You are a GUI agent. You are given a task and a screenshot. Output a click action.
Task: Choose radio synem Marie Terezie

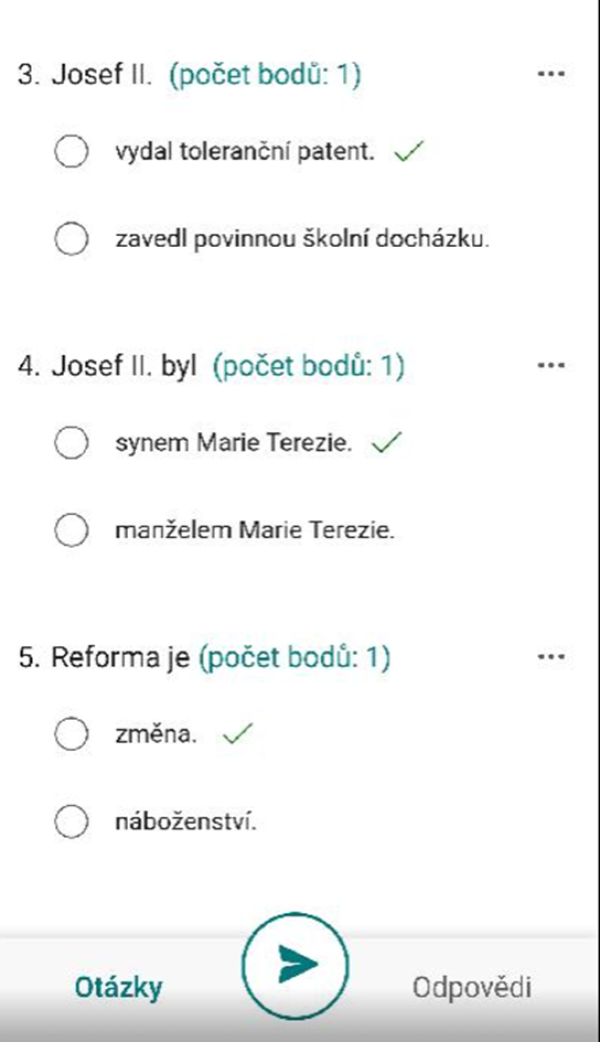click(71, 443)
